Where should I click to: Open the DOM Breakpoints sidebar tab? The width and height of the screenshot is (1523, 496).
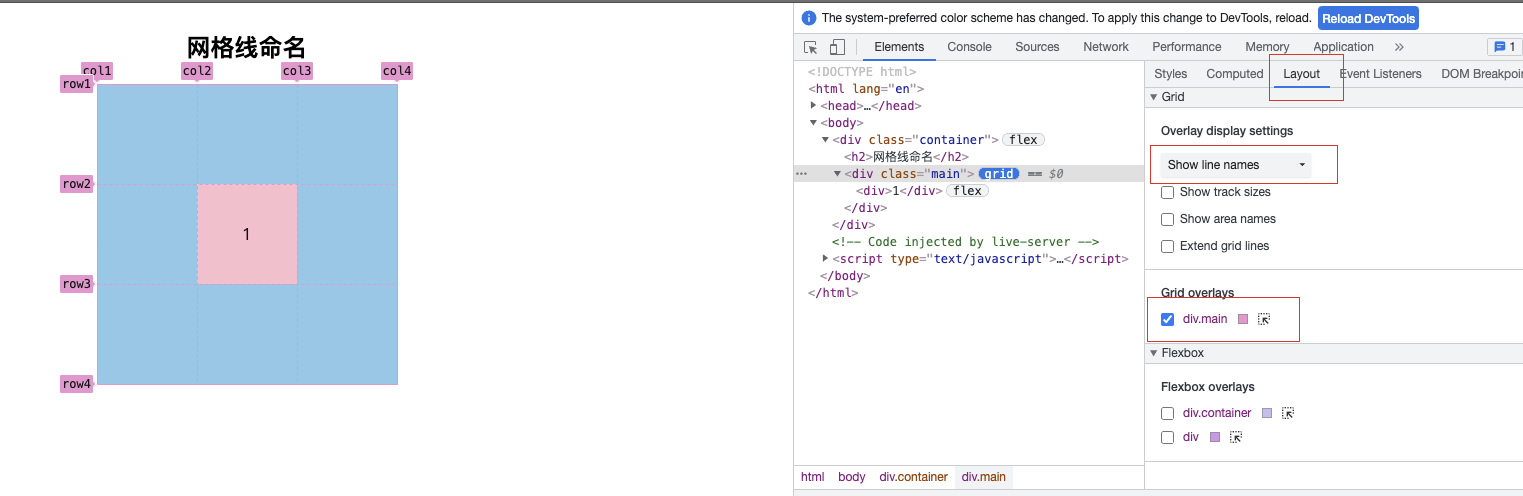click(x=1482, y=74)
